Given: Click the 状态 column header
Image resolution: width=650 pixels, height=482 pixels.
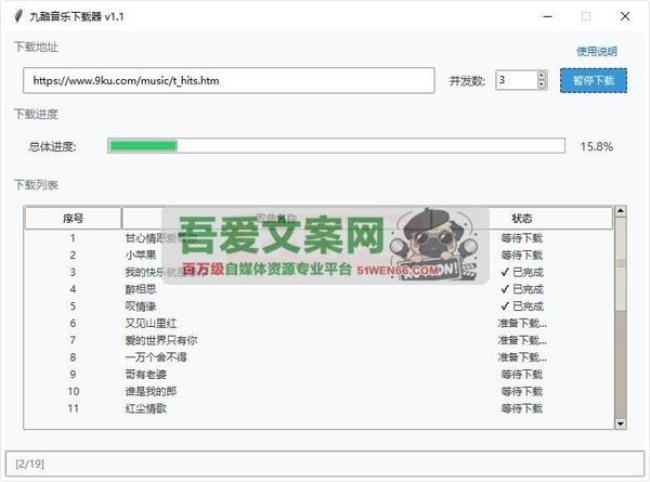Looking at the screenshot, I should (521, 218).
